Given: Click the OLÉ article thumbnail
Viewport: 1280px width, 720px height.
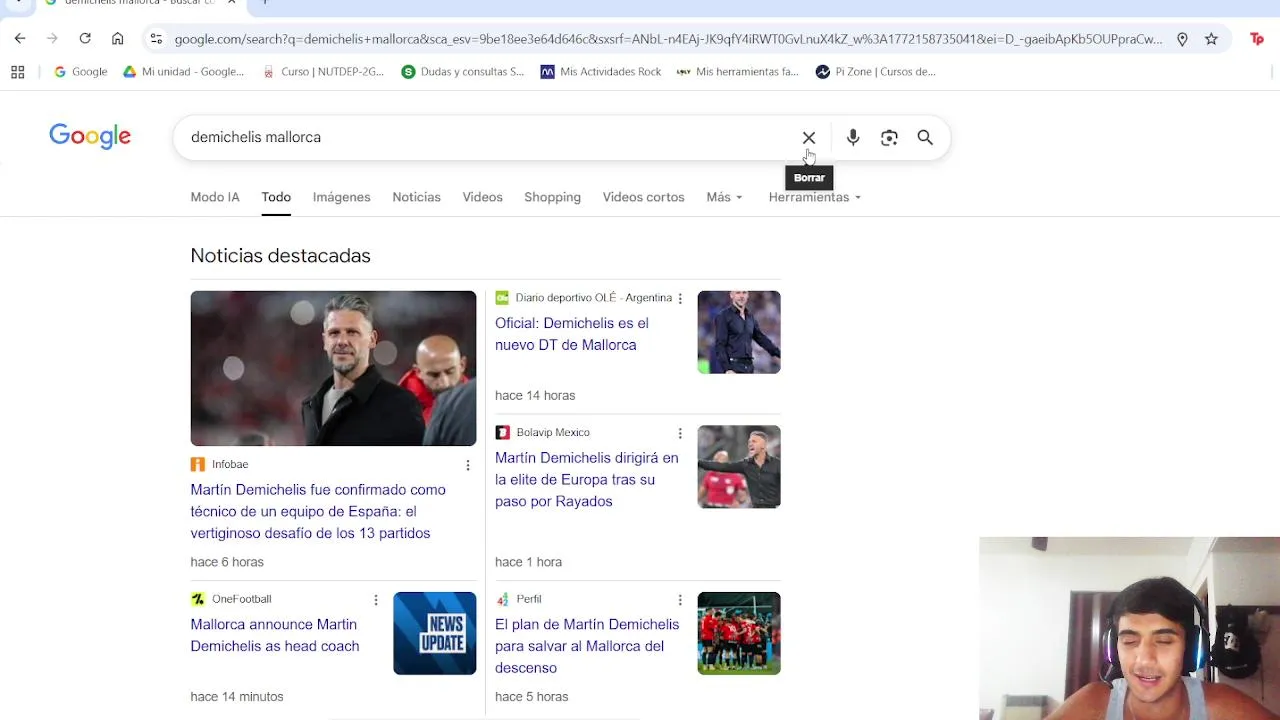Looking at the screenshot, I should [739, 332].
